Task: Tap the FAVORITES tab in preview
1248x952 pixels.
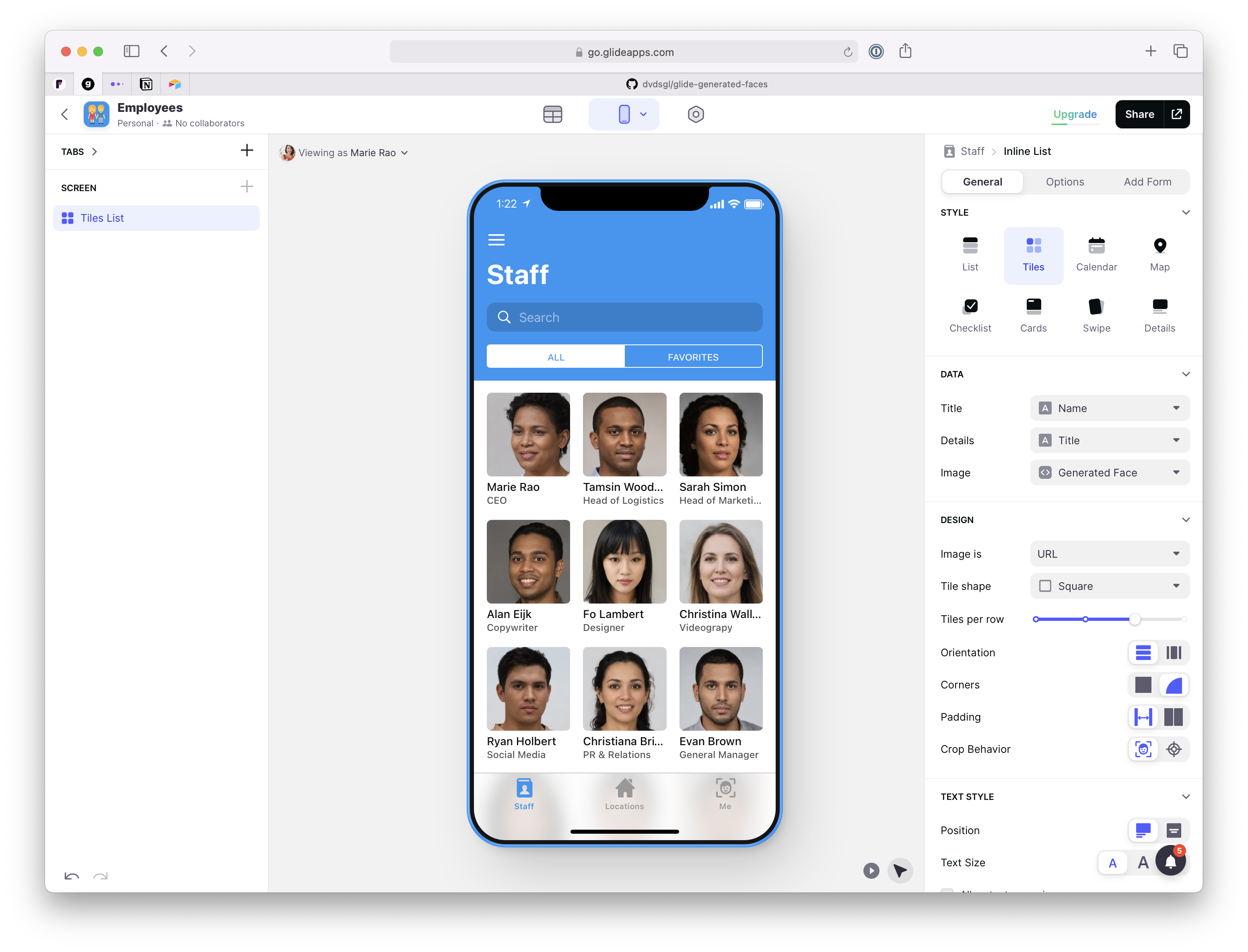Action: pos(693,357)
